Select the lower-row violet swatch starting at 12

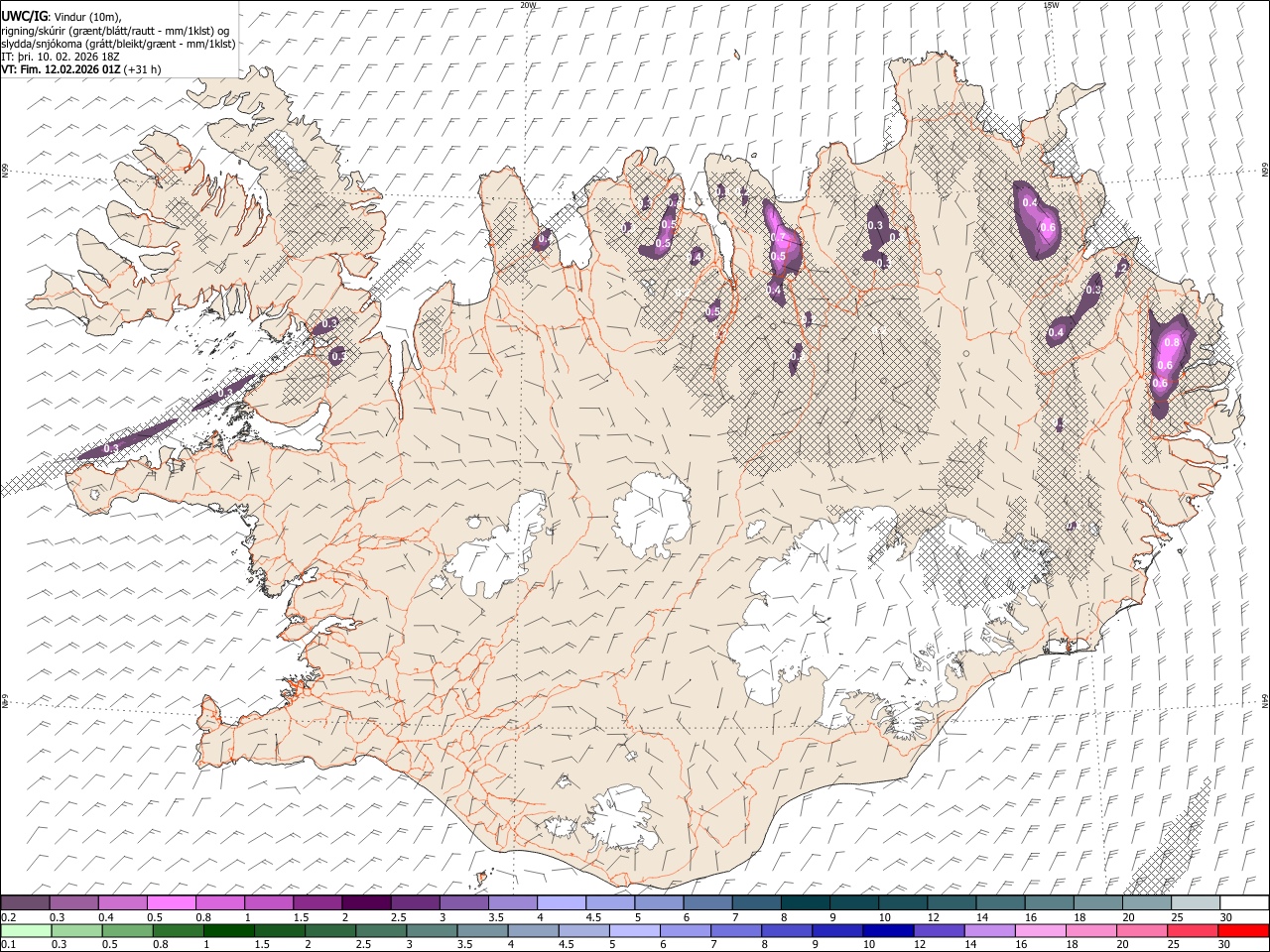click(x=938, y=930)
